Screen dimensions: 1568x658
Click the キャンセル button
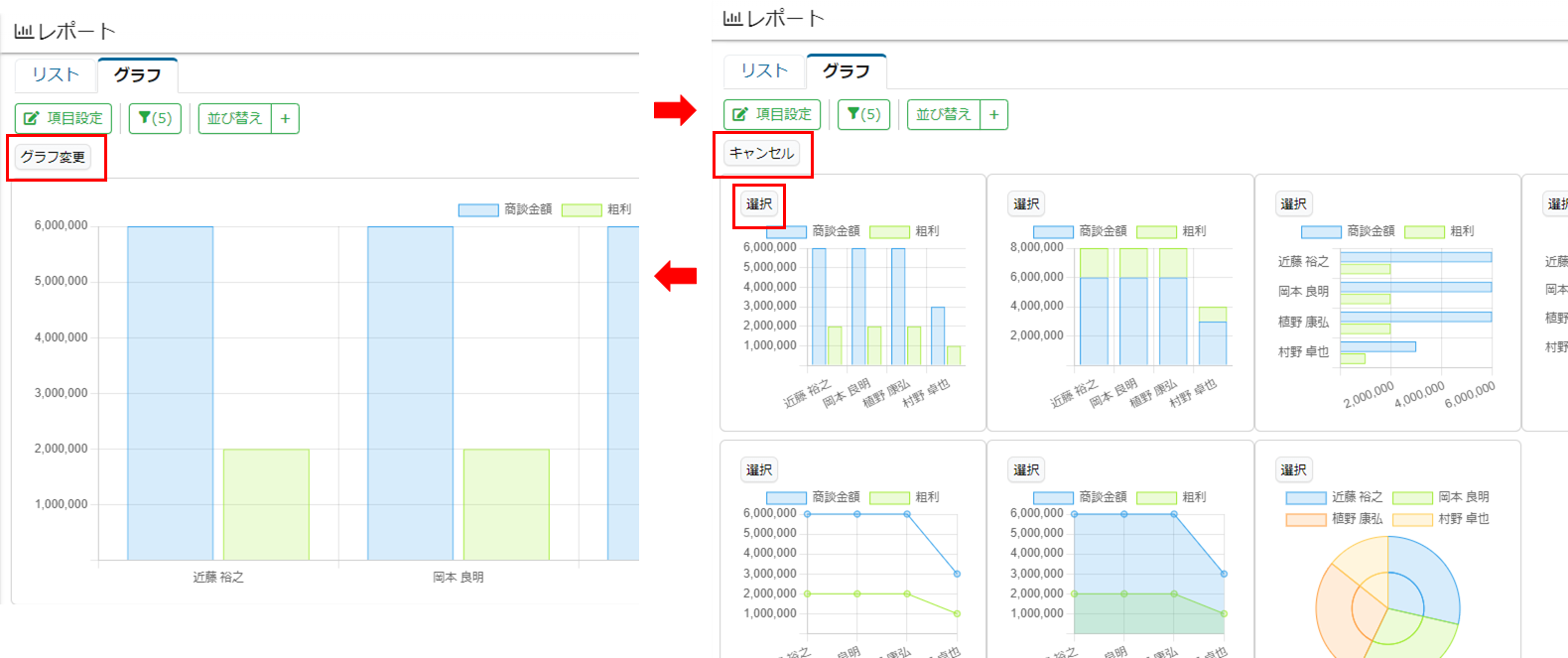tap(762, 153)
